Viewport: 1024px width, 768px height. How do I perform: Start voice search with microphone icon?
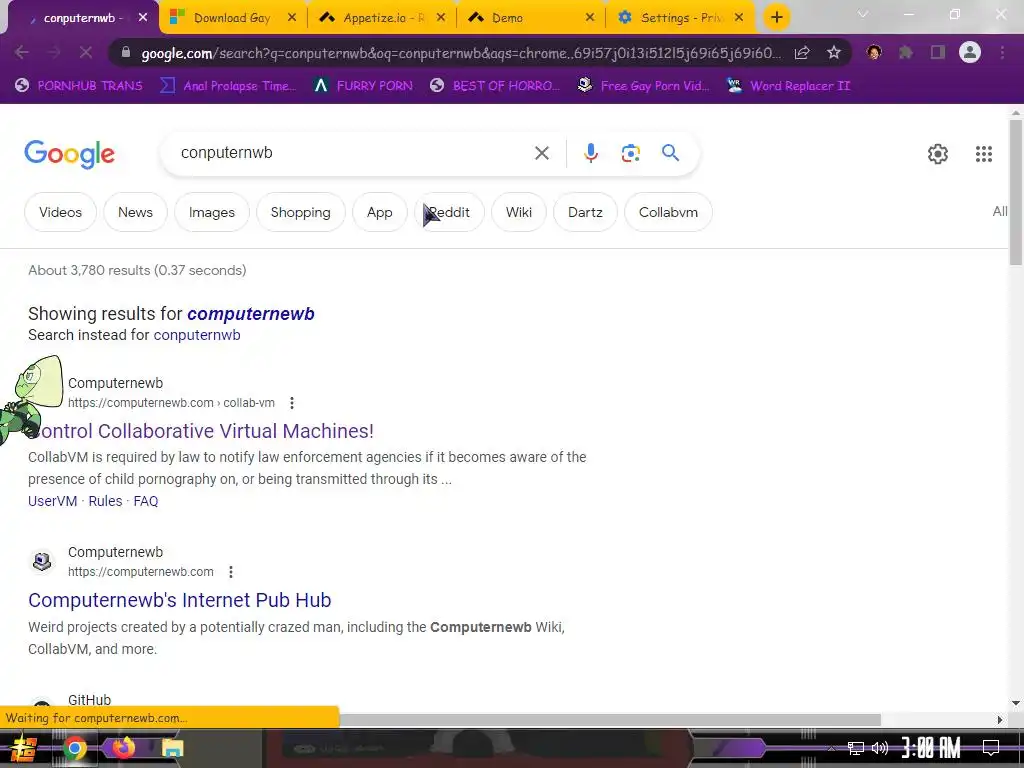pos(590,153)
